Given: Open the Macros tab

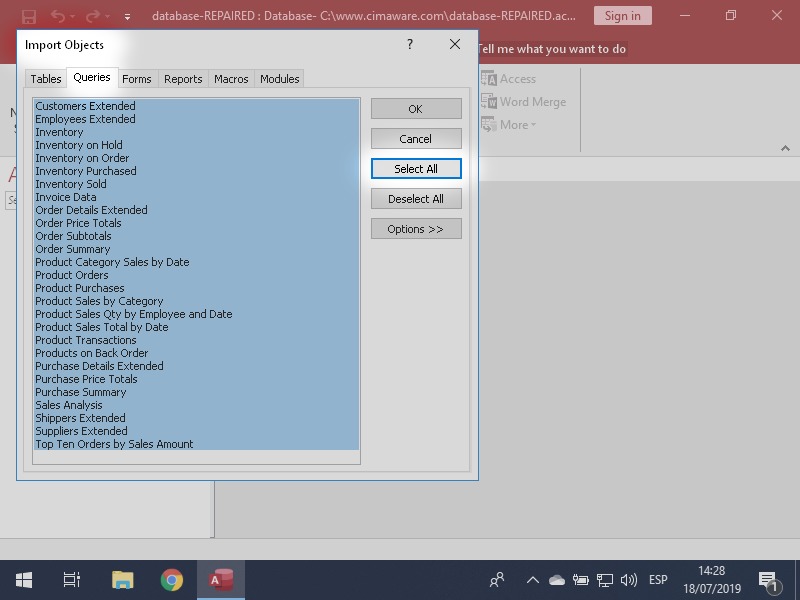Looking at the screenshot, I should [231, 78].
